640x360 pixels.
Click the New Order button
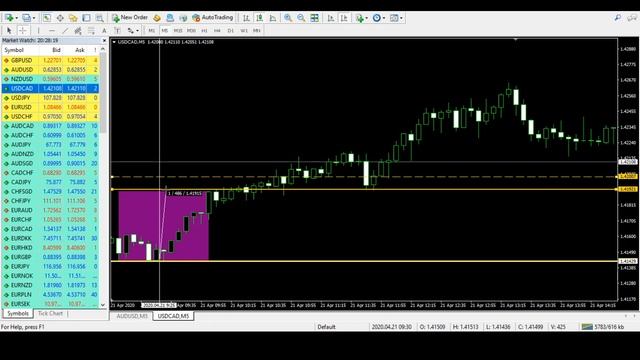[x=130, y=18]
